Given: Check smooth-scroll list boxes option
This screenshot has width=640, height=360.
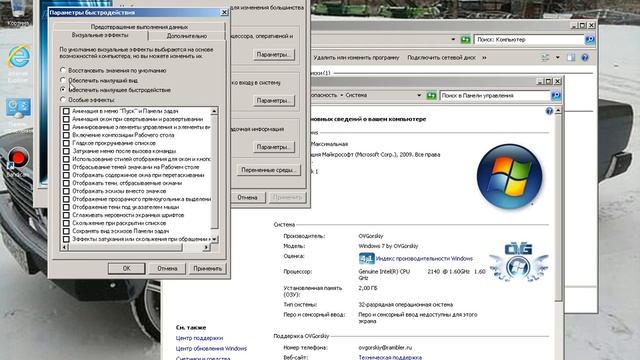Looking at the screenshot, I should (66, 143).
